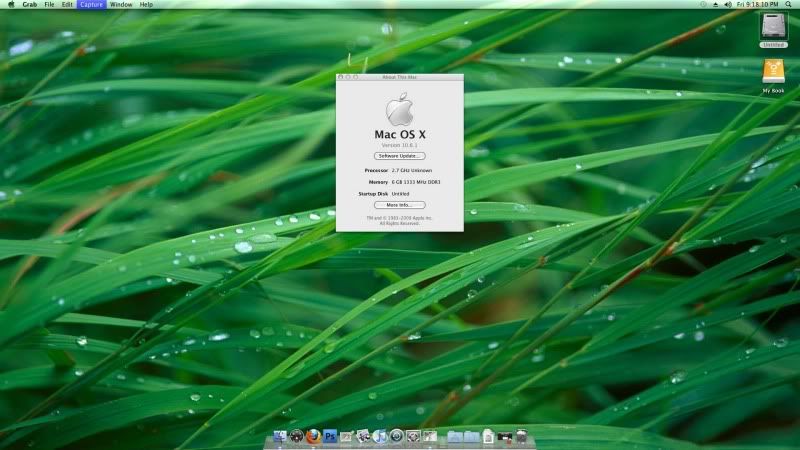Open the Untitled hard drive on desktop
Image resolution: width=800 pixels, height=450 pixels.
click(x=773, y=30)
